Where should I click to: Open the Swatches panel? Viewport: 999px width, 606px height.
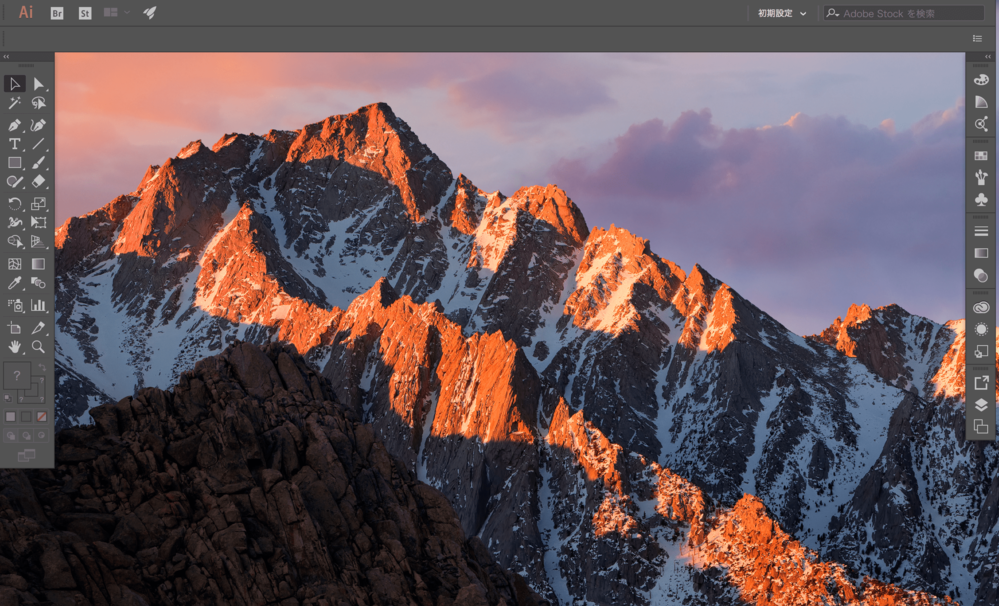point(981,155)
